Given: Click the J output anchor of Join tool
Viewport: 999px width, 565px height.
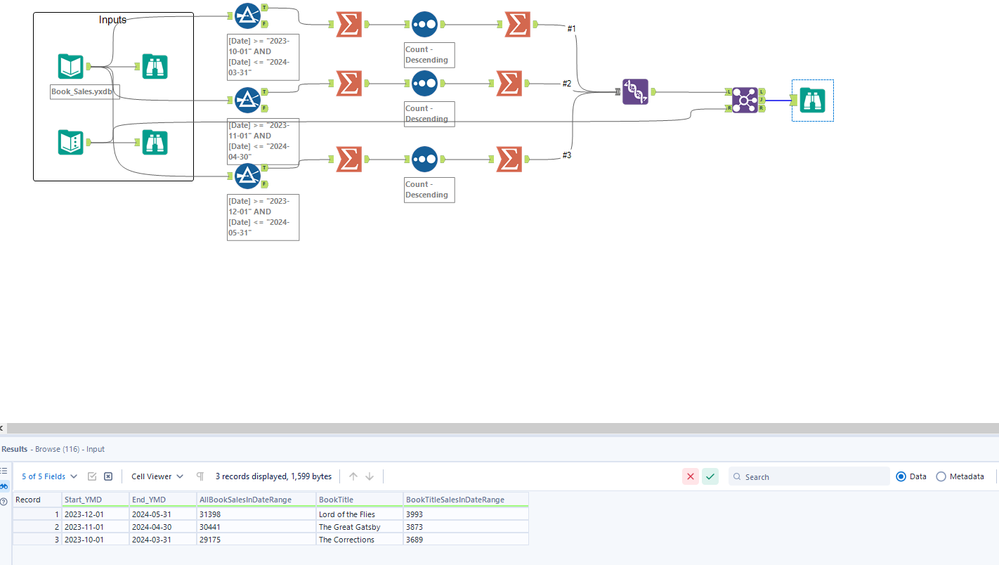Looking at the screenshot, I should 761,100.
